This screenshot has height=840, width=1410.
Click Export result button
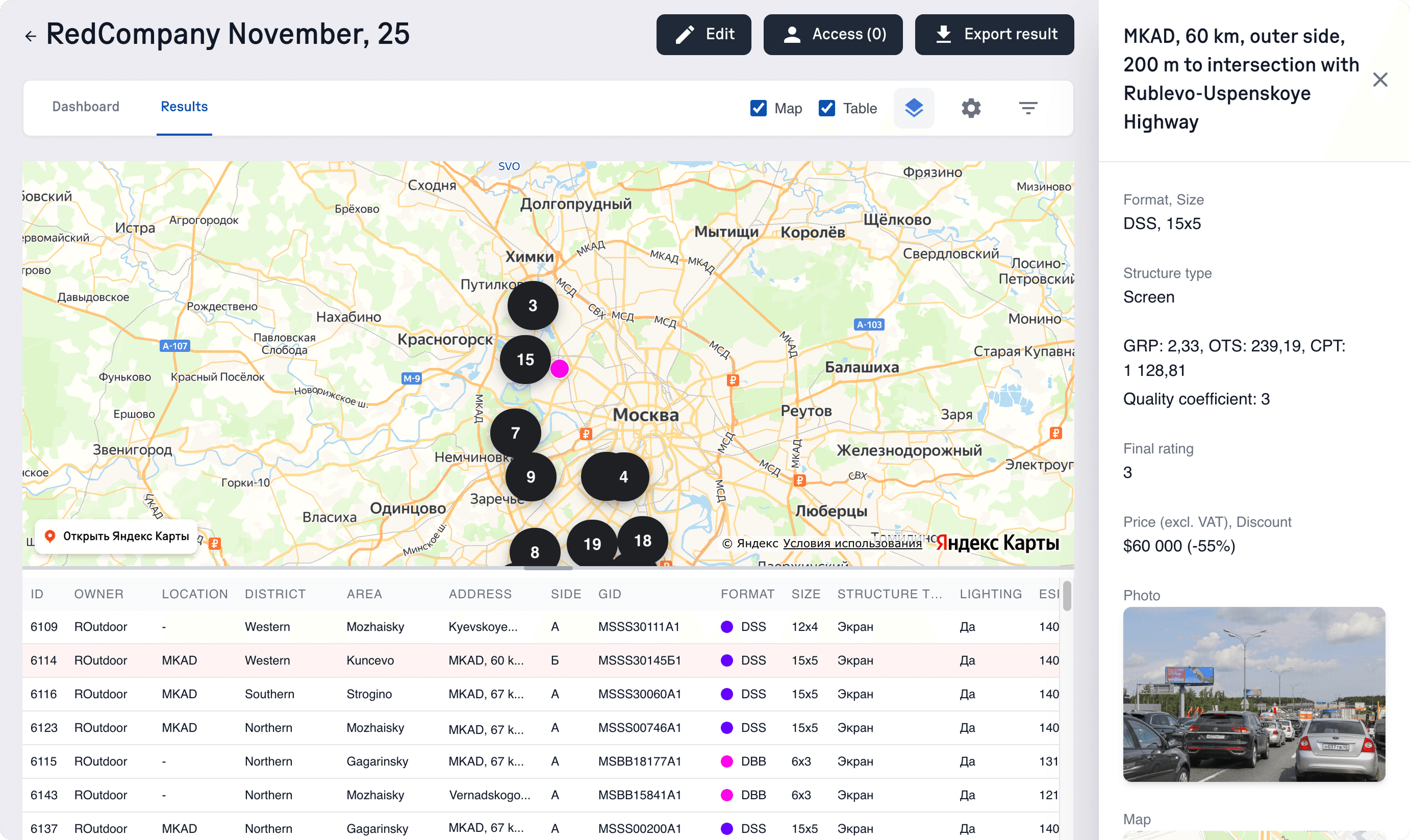[994, 35]
